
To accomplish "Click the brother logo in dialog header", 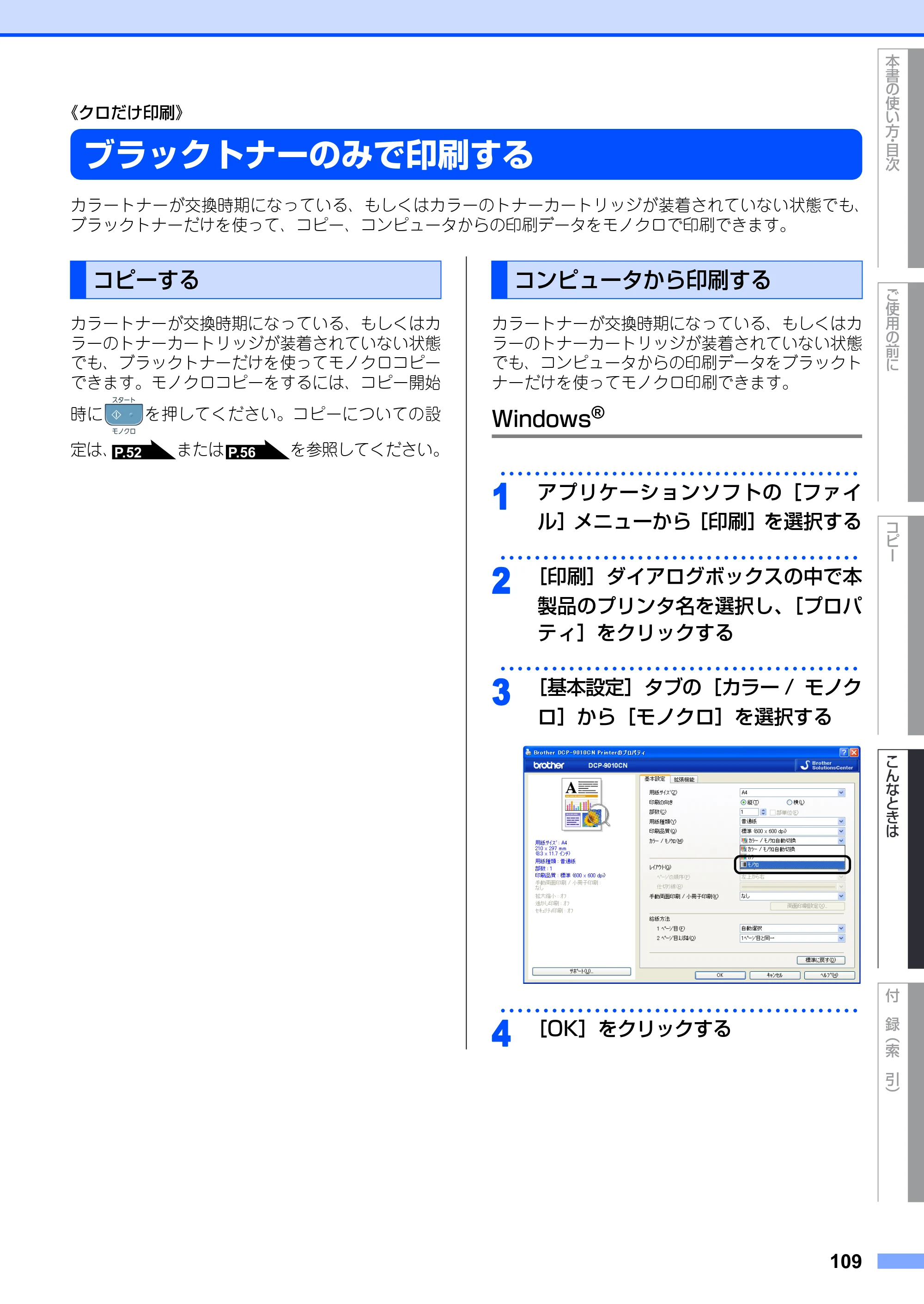I will coord(548,765).
